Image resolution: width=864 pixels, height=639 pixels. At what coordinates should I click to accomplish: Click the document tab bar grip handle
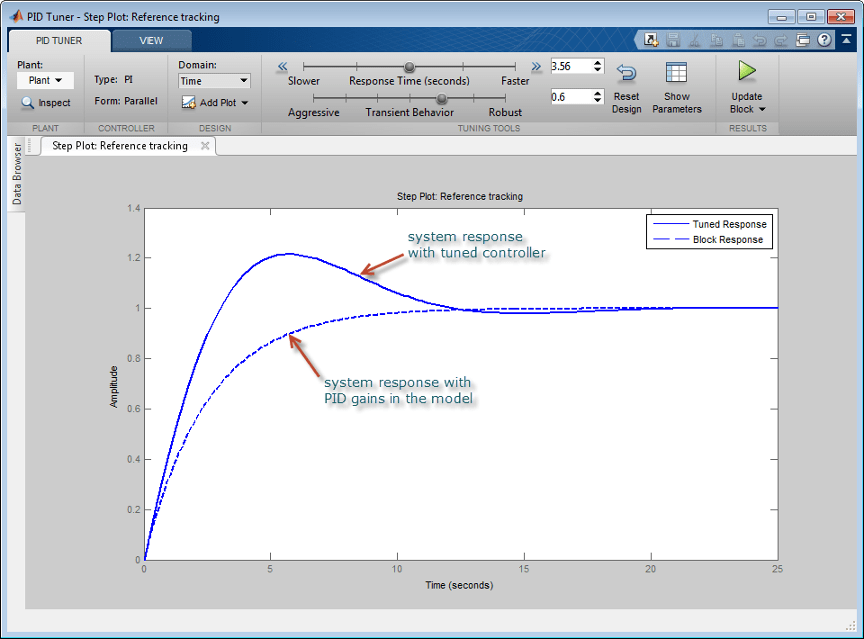click(29, 145)
